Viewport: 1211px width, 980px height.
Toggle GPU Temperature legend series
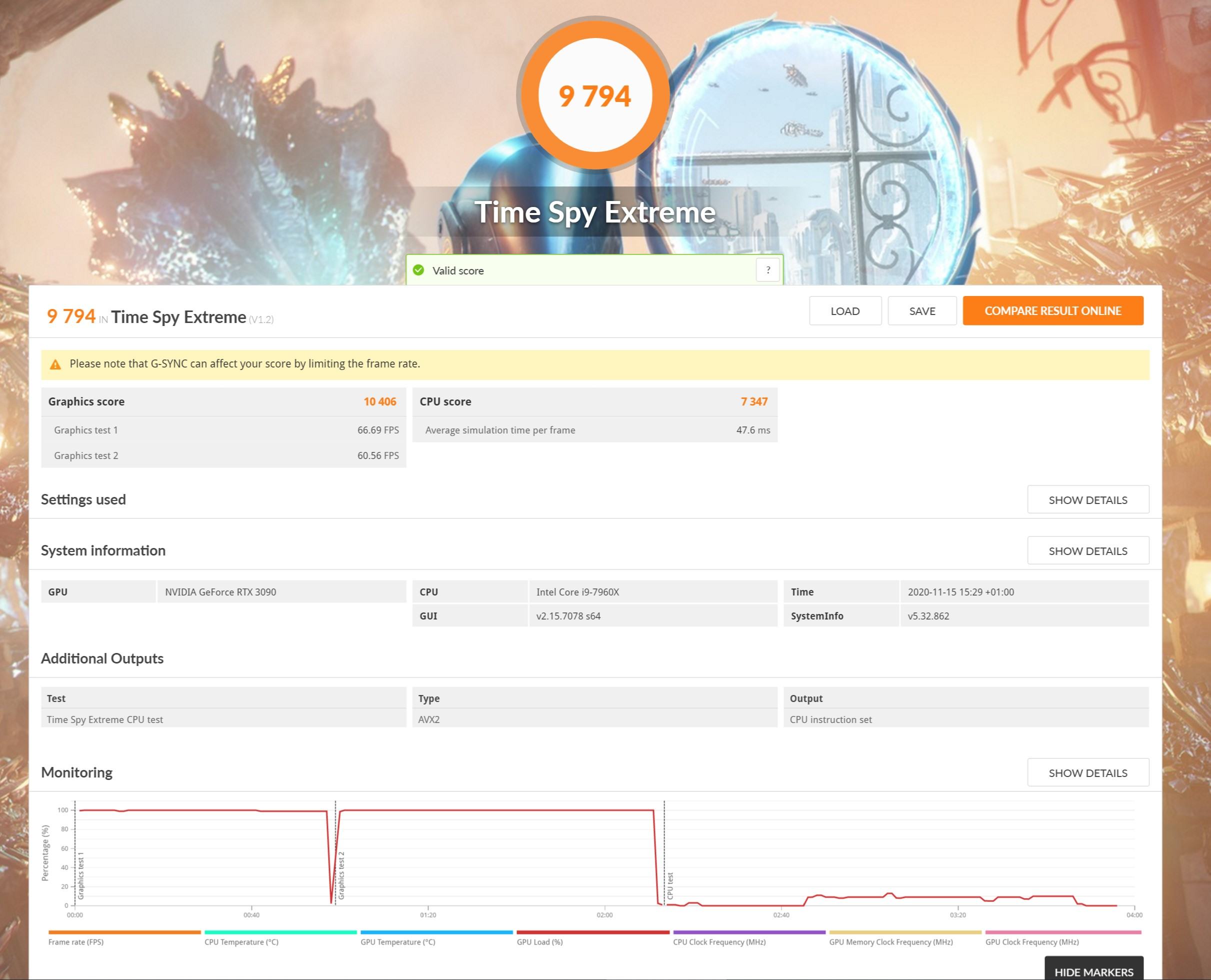(397, 941)
